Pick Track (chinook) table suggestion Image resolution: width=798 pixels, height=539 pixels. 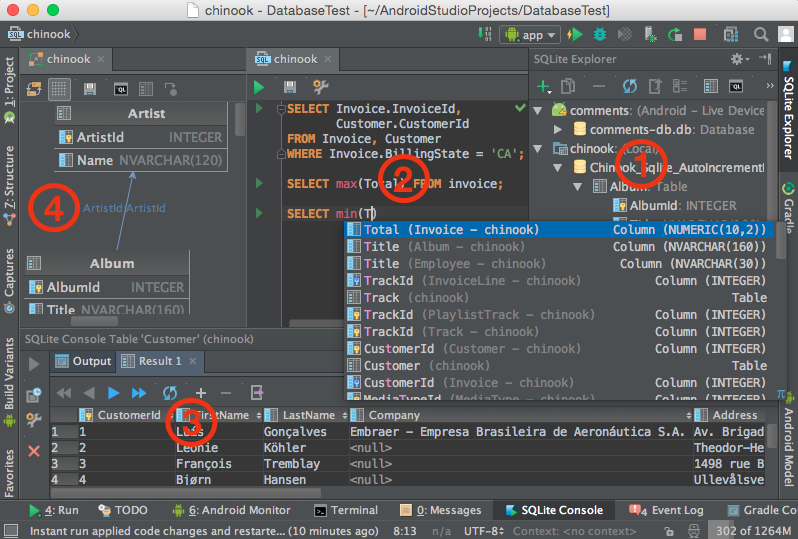coord(560,298)
